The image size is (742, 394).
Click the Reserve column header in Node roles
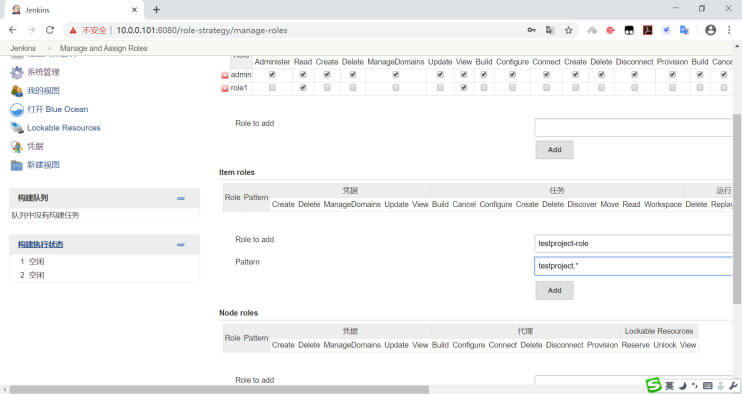point(636,345)
